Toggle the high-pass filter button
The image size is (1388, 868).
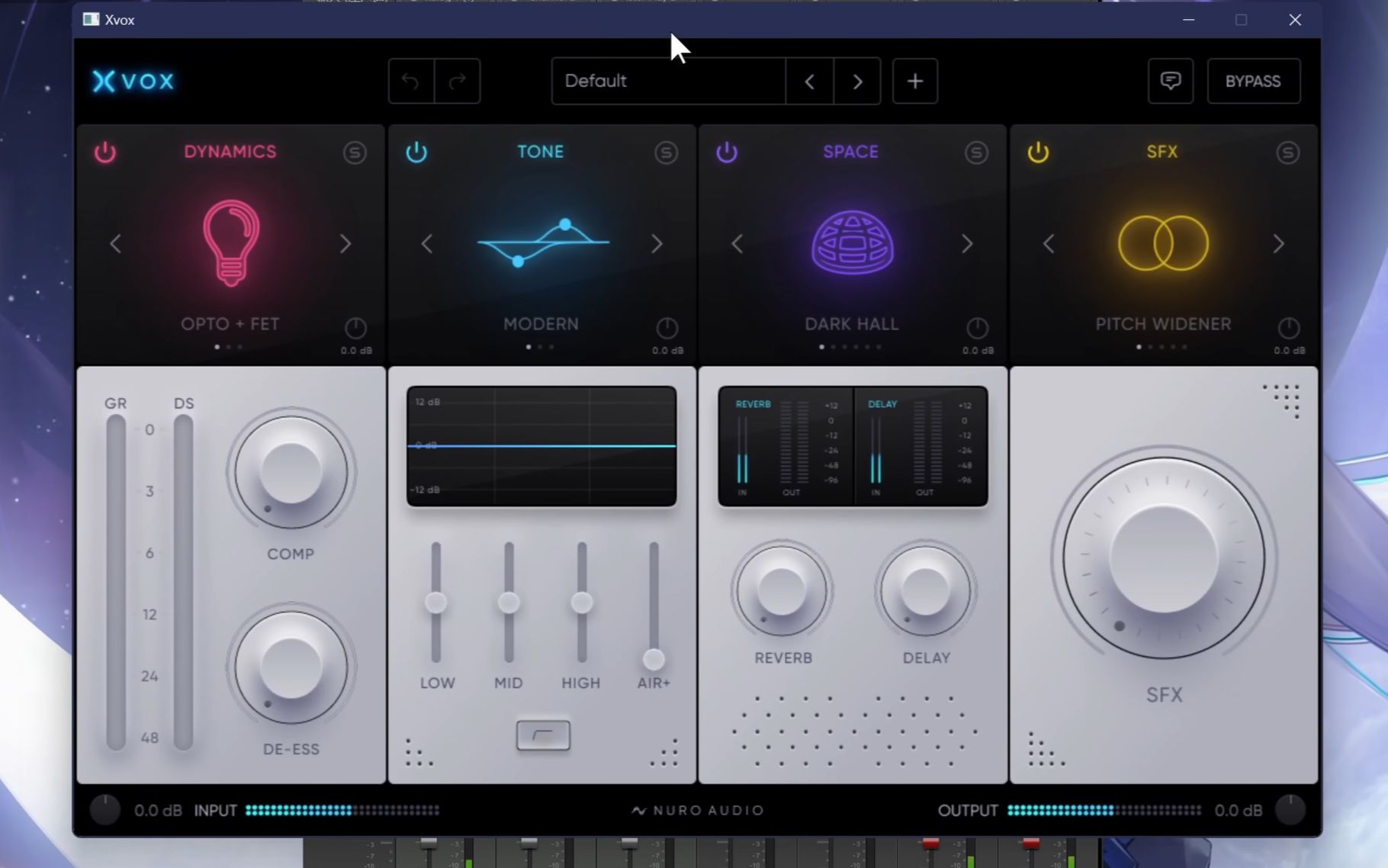pyautogui.click(x=543, y=735)
